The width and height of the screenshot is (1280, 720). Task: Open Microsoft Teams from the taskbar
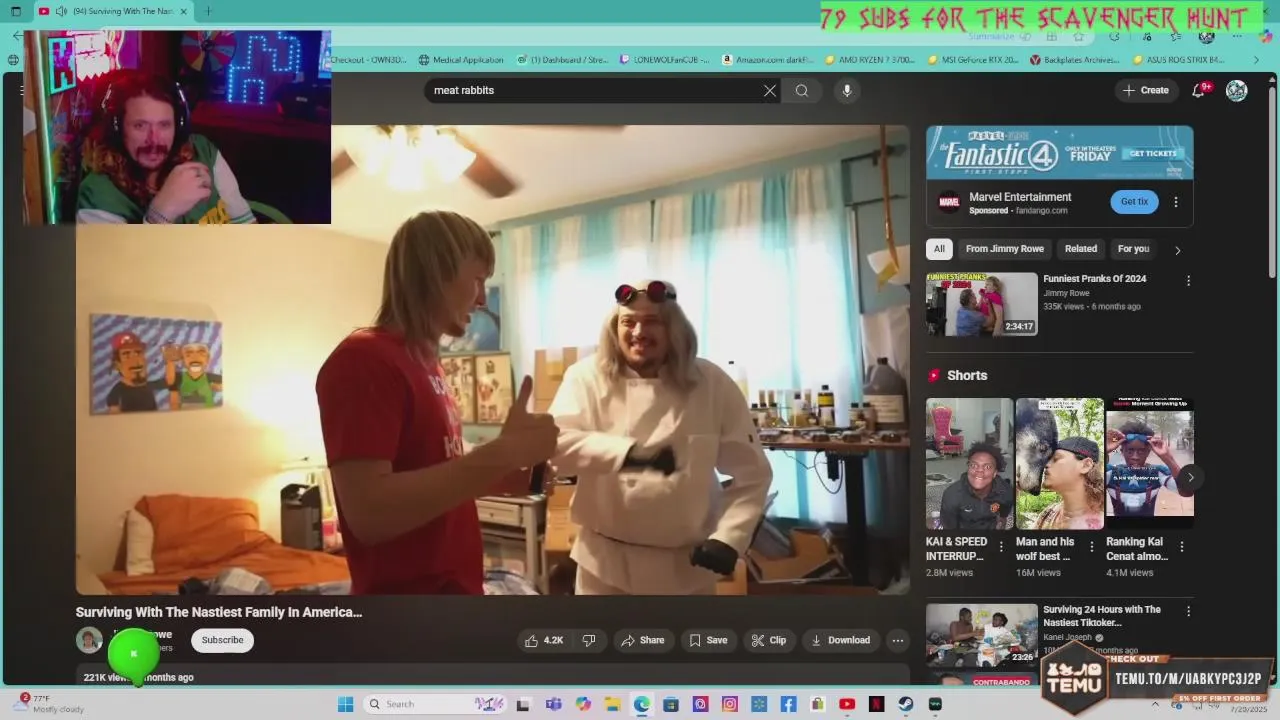pyautogui.click(x=553, y=704)
